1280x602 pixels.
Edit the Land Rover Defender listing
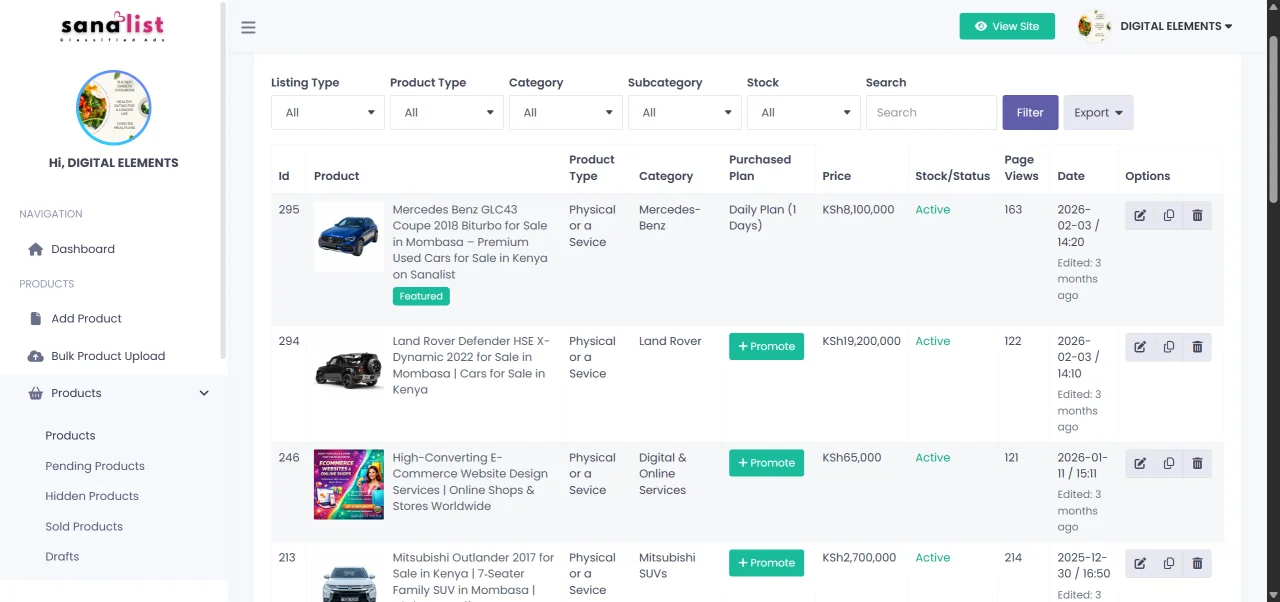[1140, 347]
